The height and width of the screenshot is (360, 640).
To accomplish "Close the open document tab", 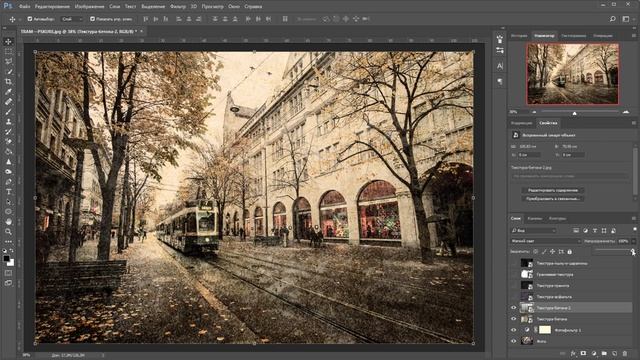I will [x=142, y=31].
